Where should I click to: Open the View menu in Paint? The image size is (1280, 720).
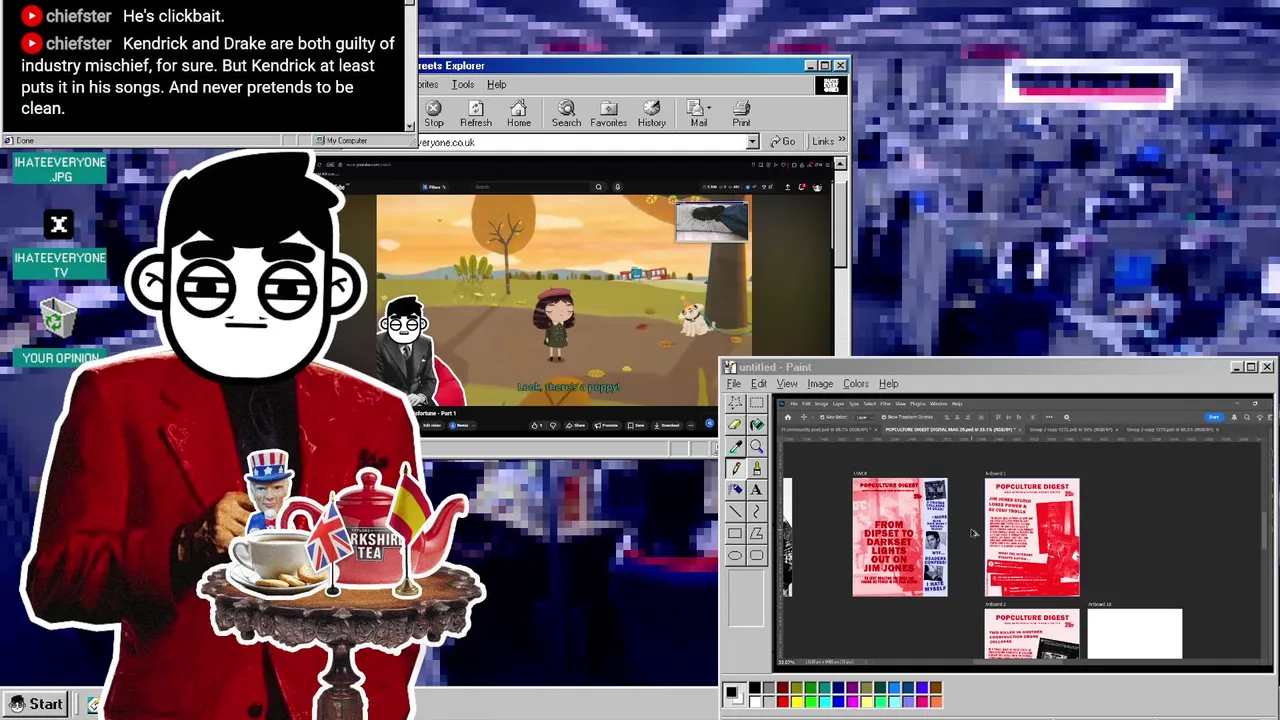pyautogui.click(x=787, y=384)
